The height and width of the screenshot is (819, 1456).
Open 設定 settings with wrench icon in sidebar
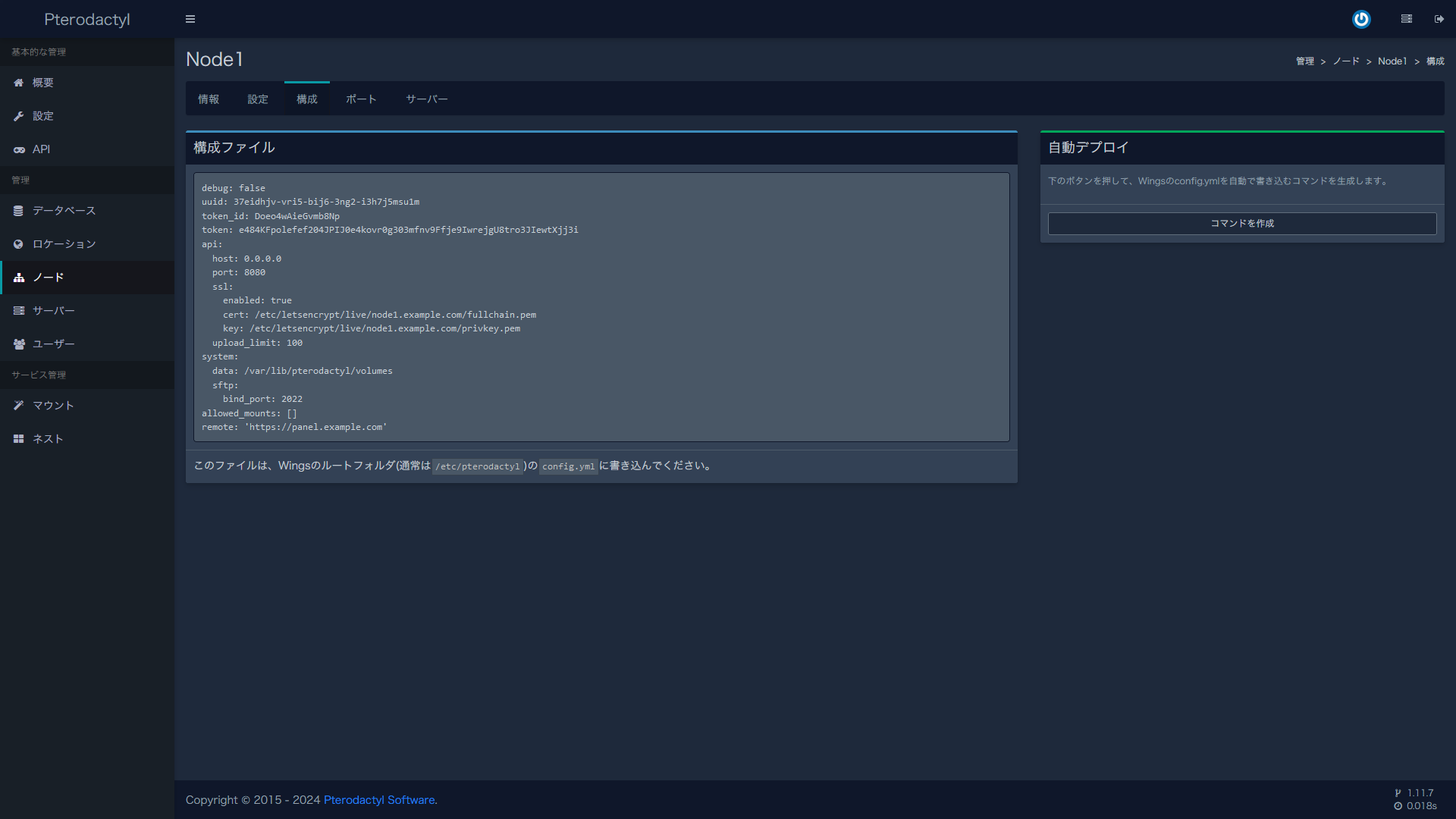[x=42, y=116]
